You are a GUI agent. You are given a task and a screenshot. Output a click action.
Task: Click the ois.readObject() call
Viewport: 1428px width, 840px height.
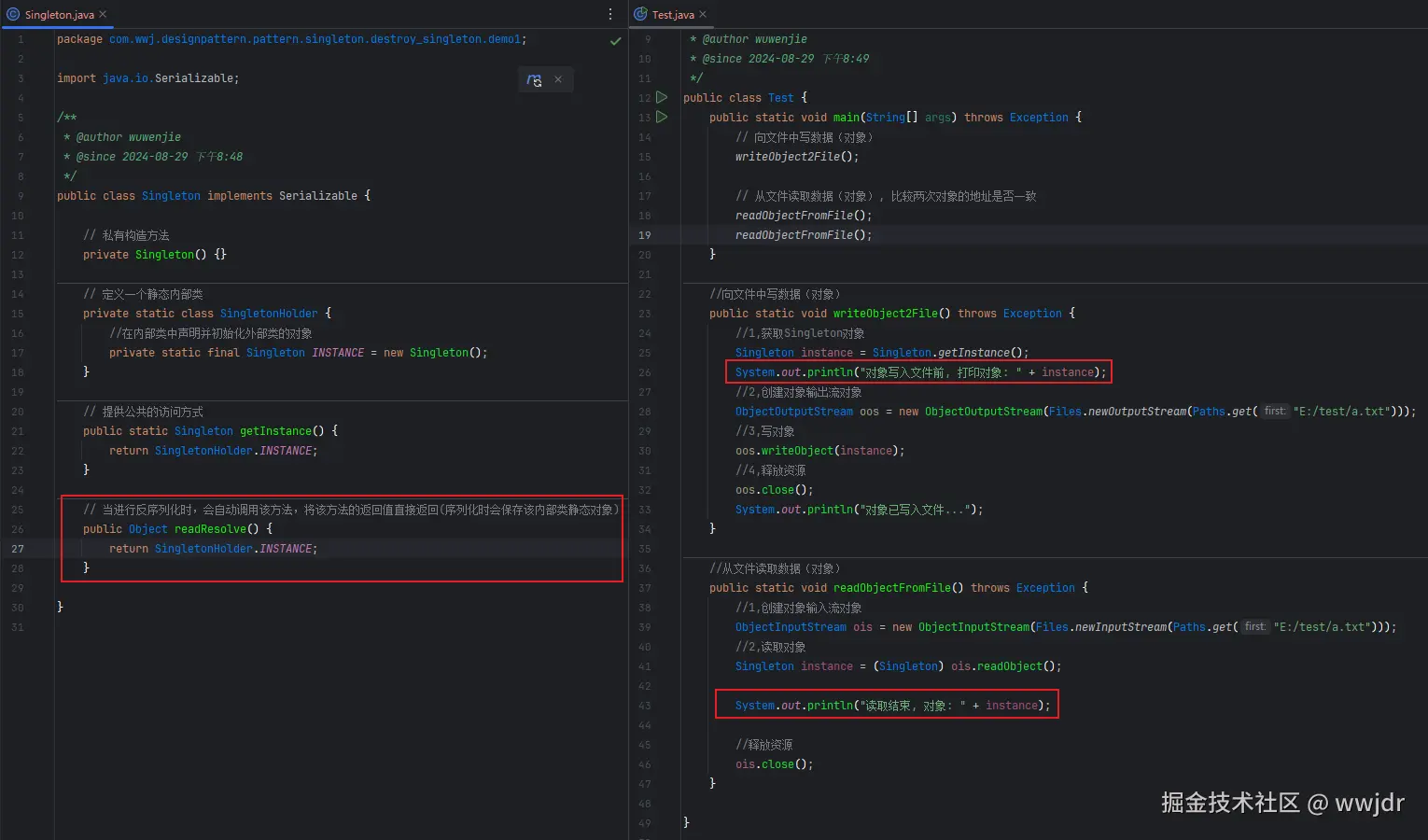(x=1006, y=666)
